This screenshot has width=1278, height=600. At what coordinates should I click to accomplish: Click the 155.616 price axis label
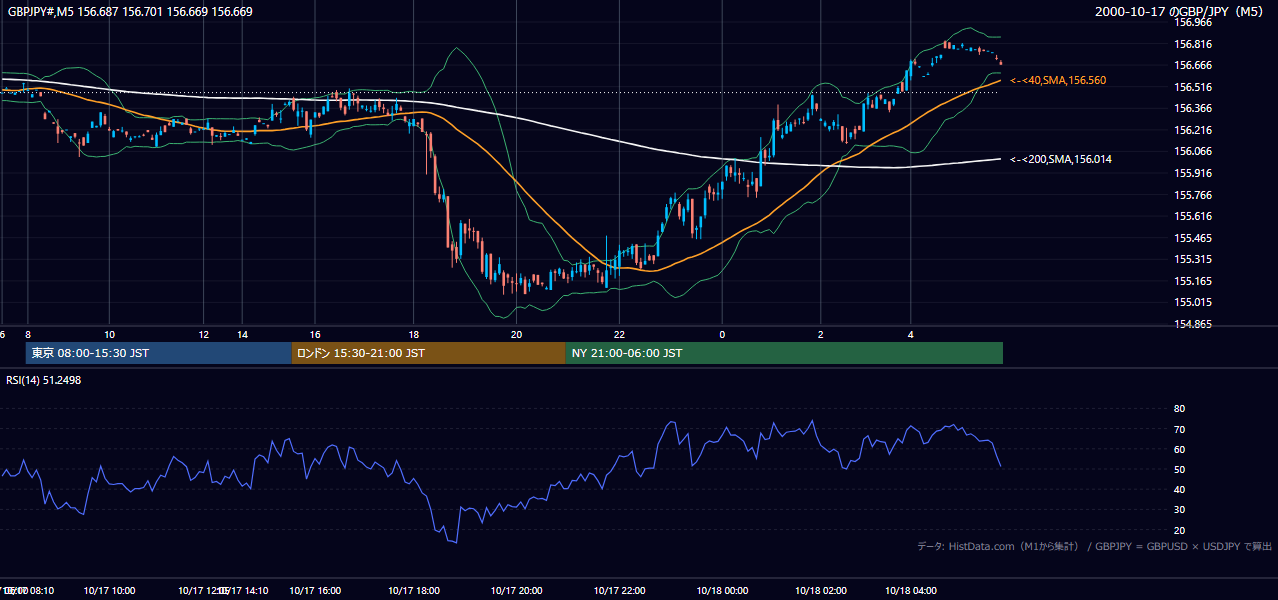[1194, 216]
